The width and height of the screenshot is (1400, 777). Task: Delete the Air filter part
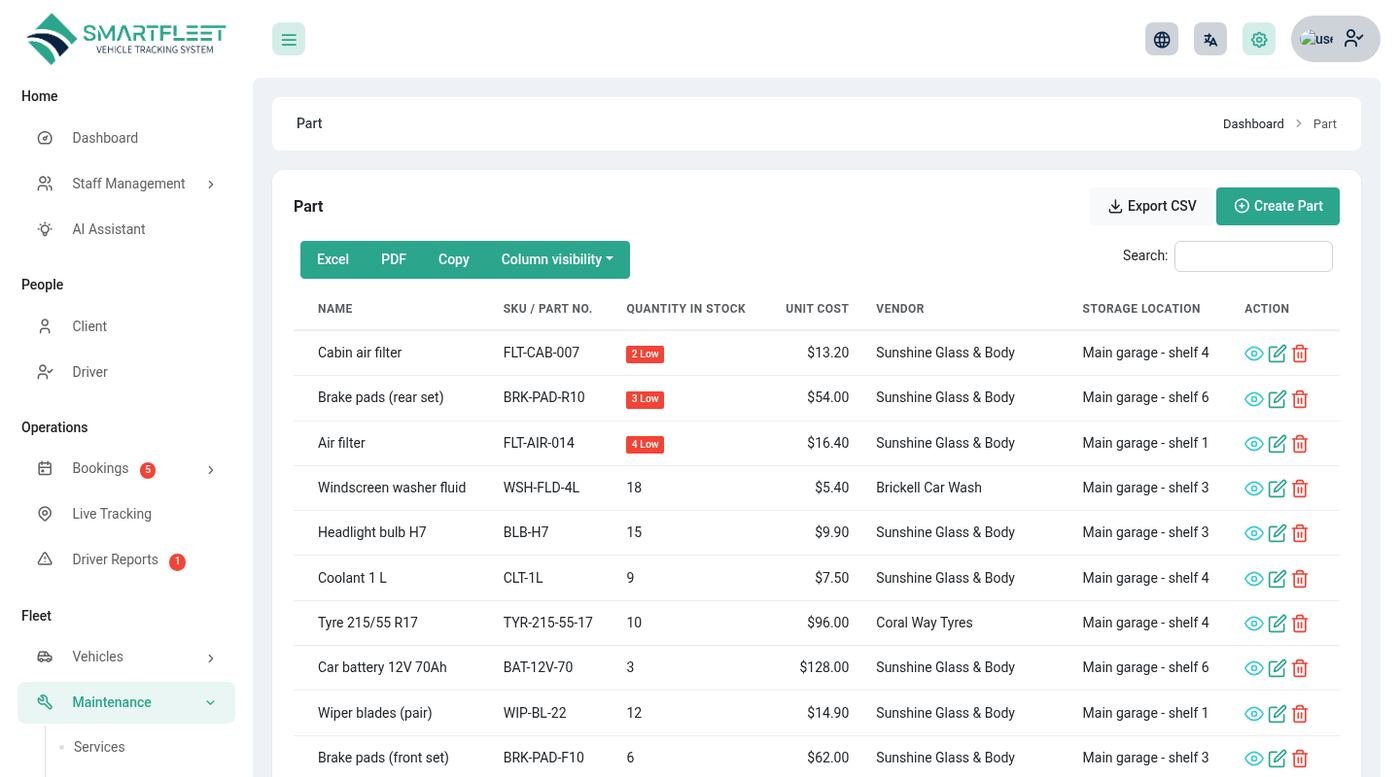(1300, 444)
